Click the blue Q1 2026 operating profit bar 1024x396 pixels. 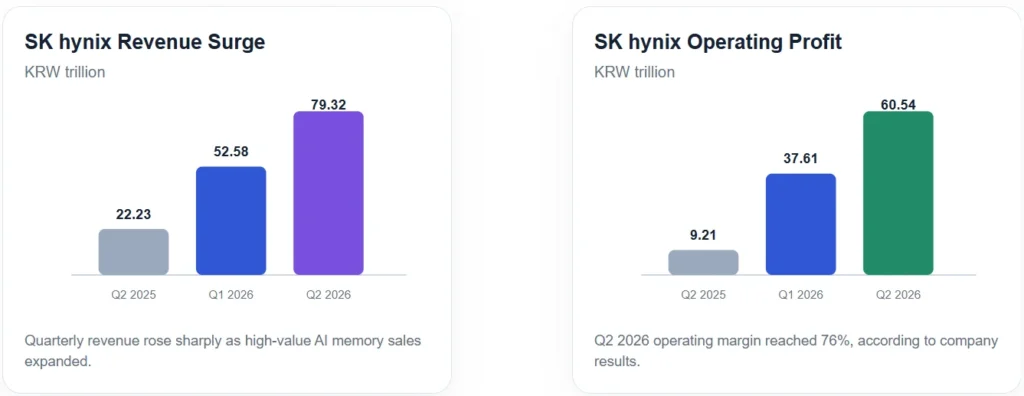click(x=801, y=224)
